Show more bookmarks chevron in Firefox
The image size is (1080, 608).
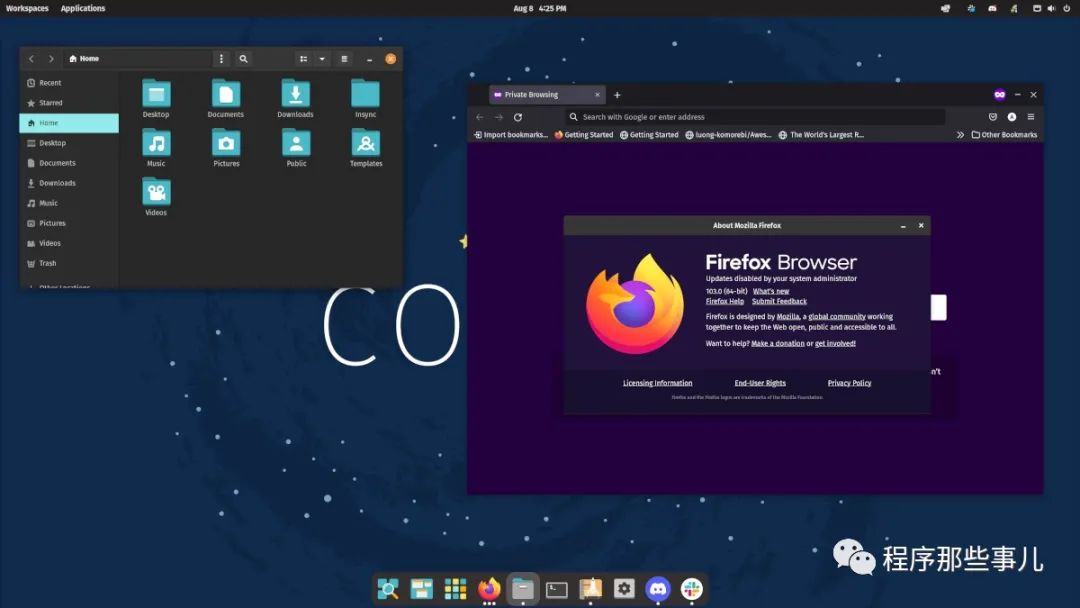960,135
